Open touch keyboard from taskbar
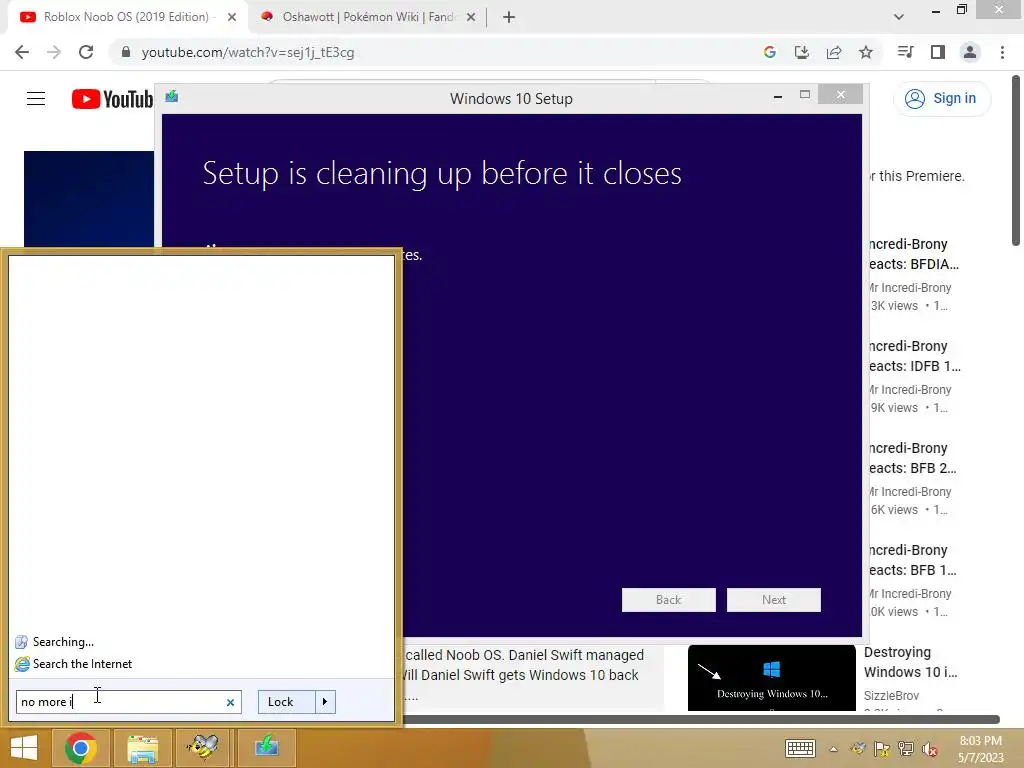The height and width of the screenshot is (768, 1024). 800,748
